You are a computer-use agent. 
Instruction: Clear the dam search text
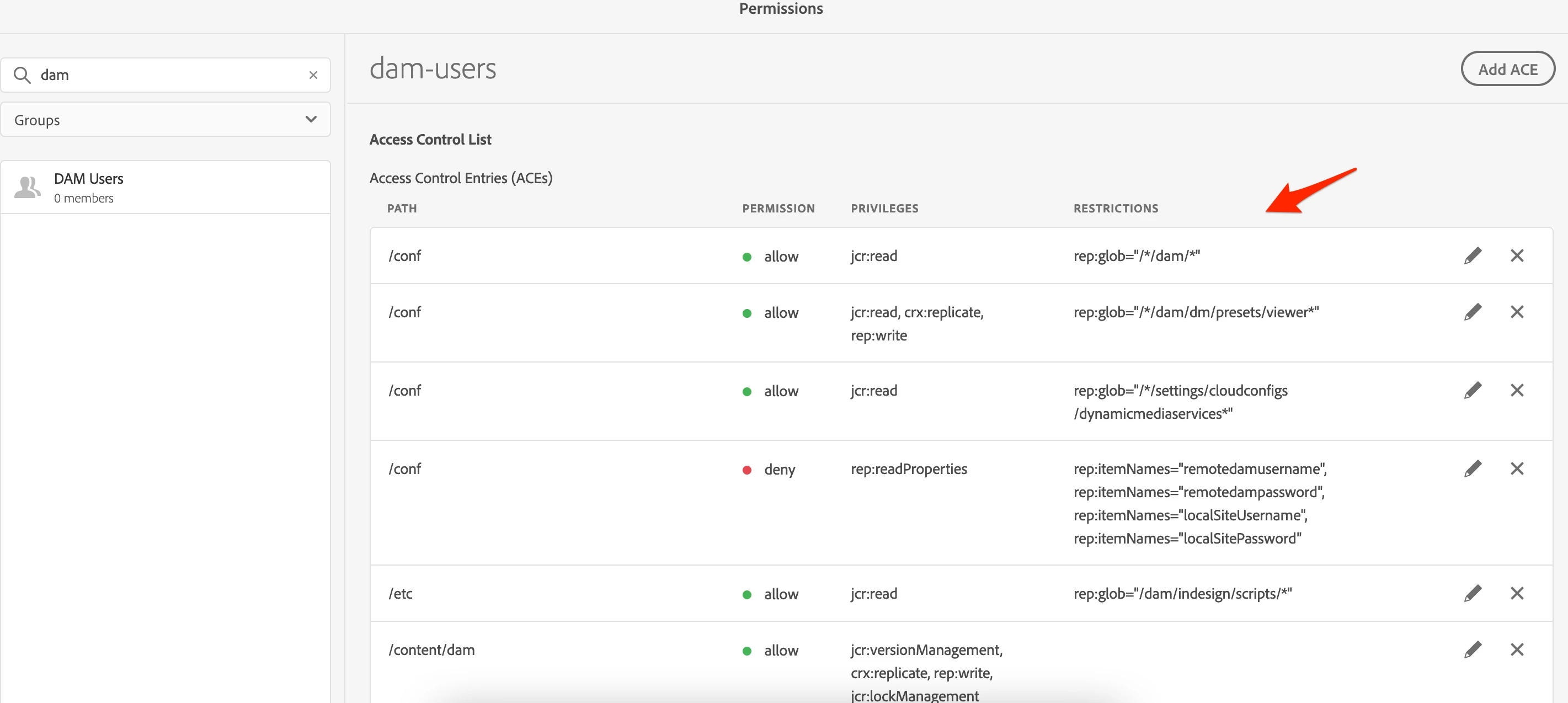click(x=313, y=75)
